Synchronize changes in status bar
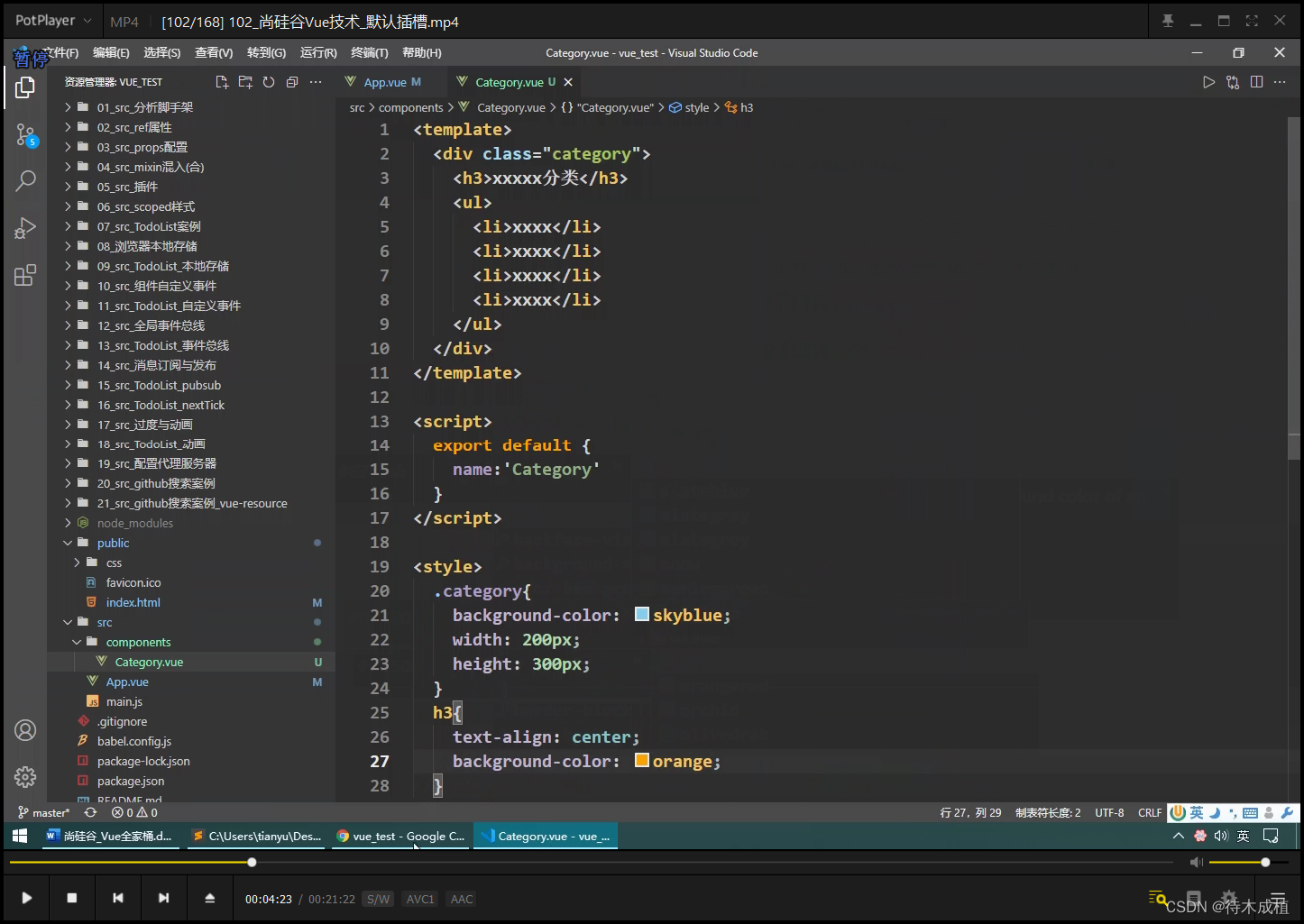 (90, 812)
